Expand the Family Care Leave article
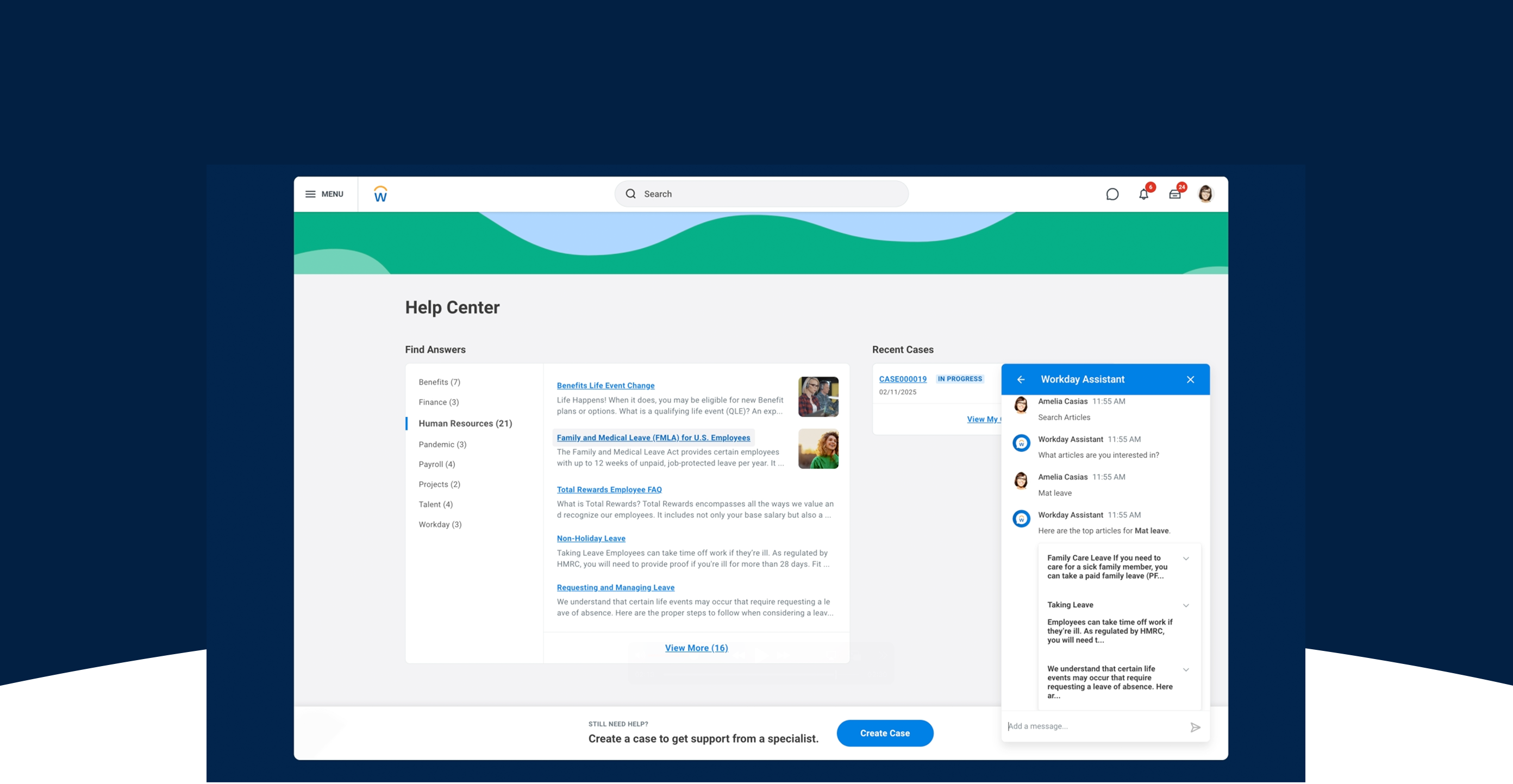Screen dimensions: 1513x784 1186,559
